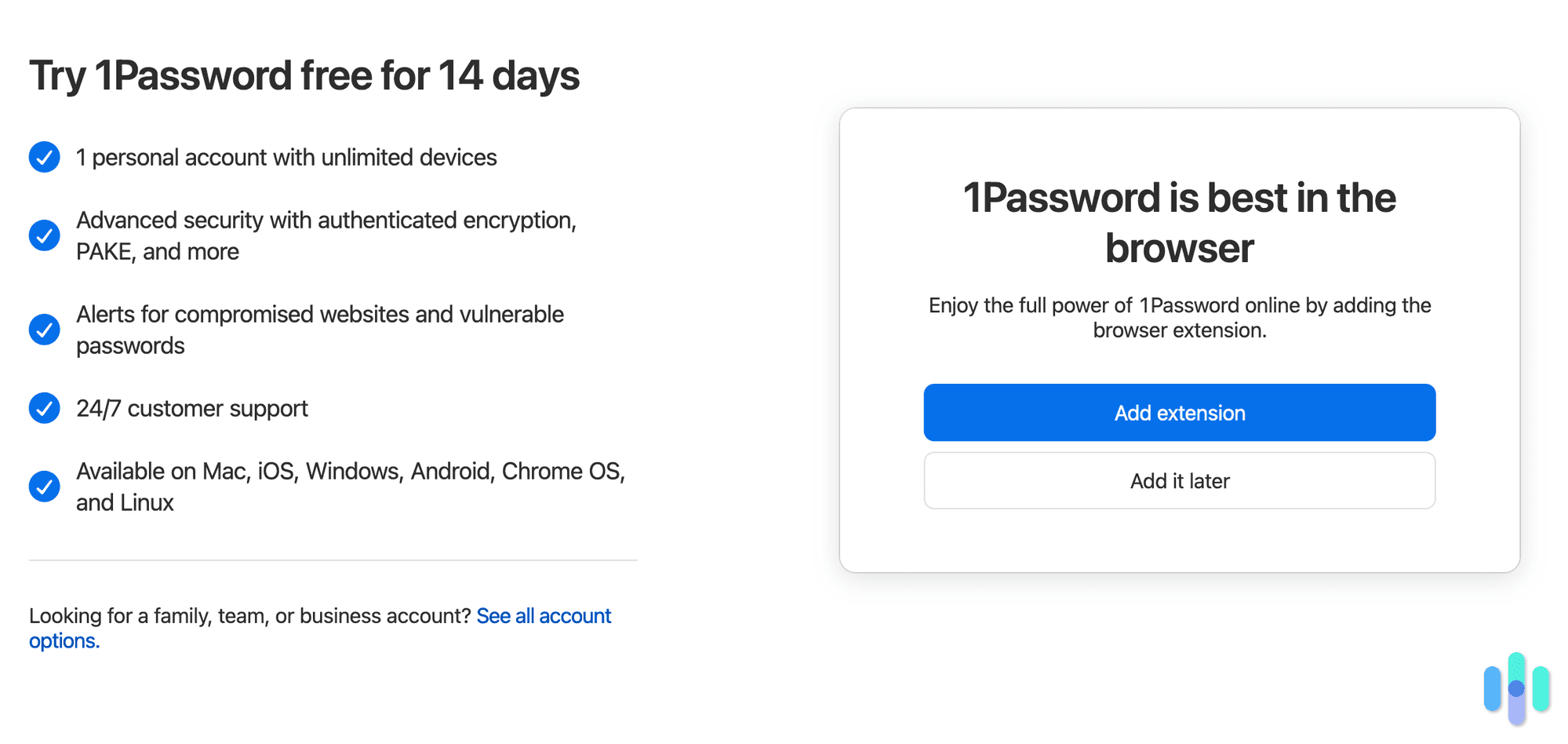Click the checkmark beside '24/7 customer support'
The height and width of the screenshot is (744, 1568).
[44, 407]
